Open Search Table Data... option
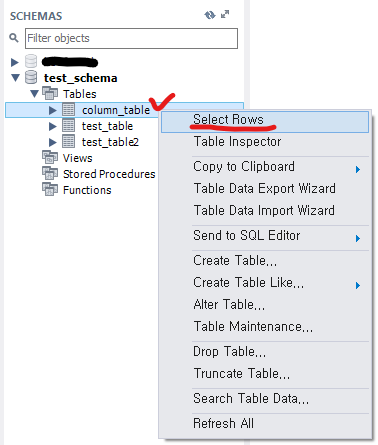 pos(251,398)
